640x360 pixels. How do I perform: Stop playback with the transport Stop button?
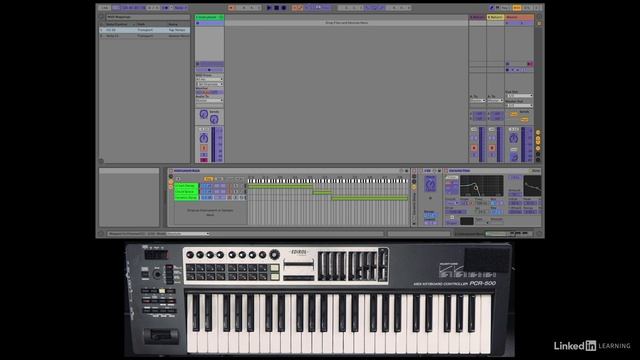tap(276, 8)
